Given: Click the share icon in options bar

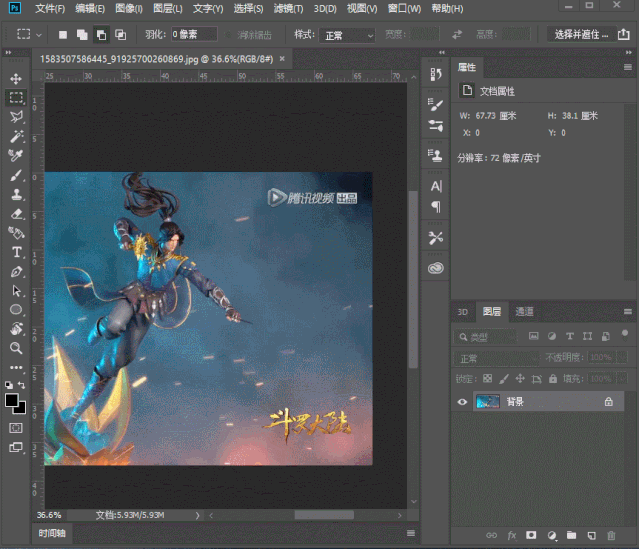Looking at the screenshot, I should coord(624,35).
